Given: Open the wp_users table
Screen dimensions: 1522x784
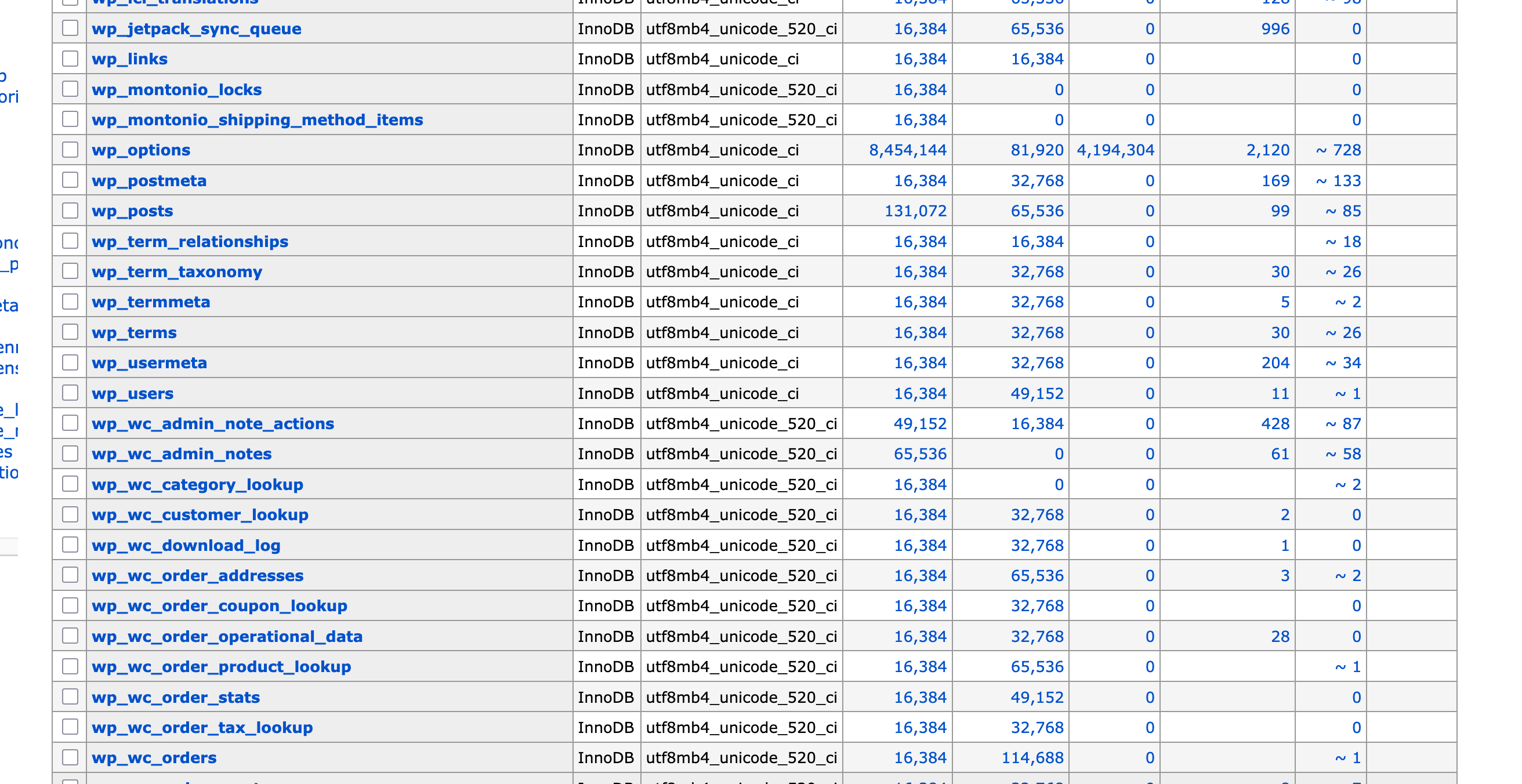Looking at the screenshot, I should coord(132,394).
